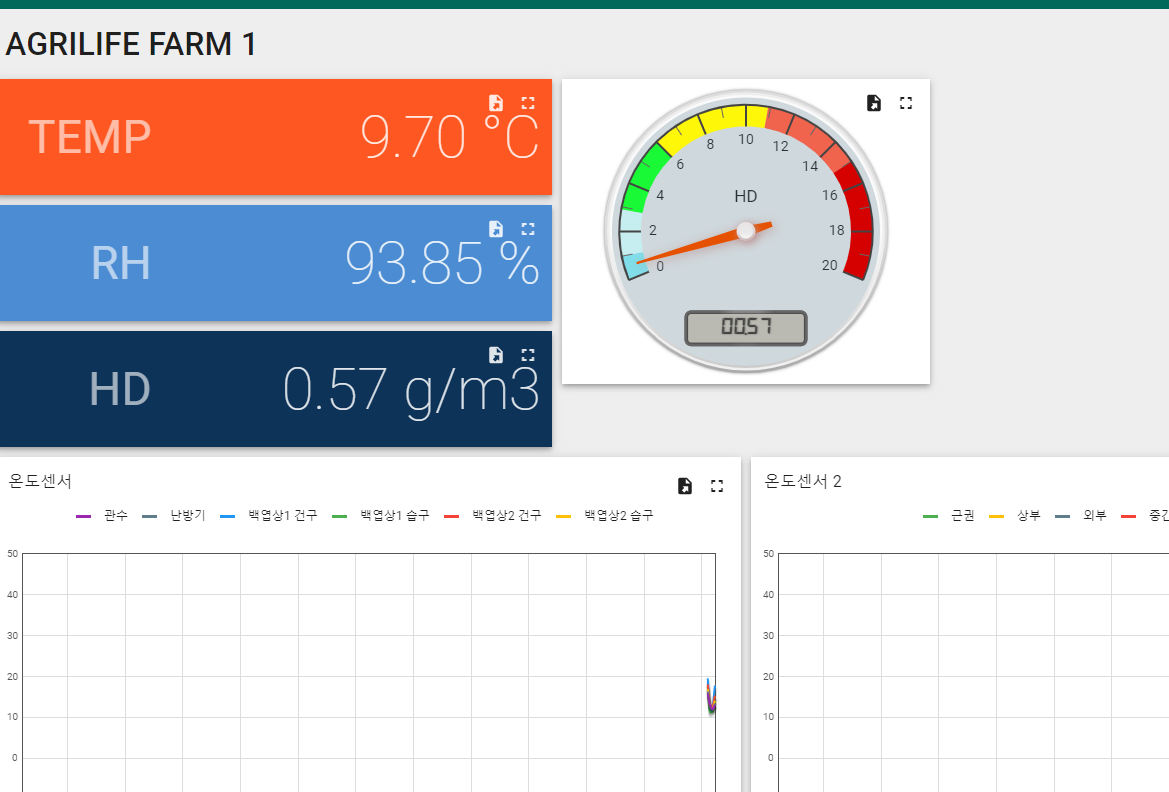Click the 93.85 % humidity value
1169x792 pixels.
click(x=442, y=263)
